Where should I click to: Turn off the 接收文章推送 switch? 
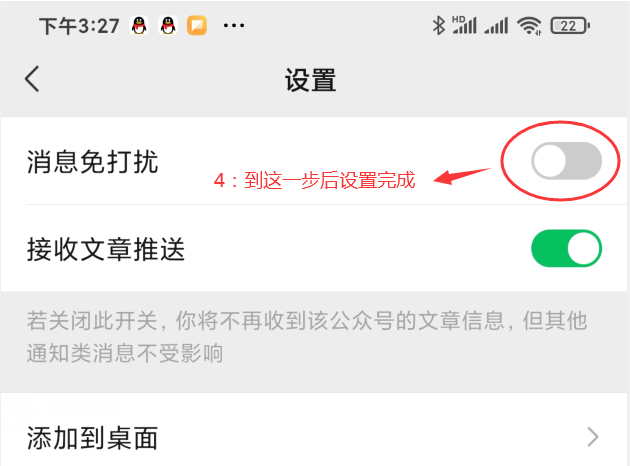pos(567,248)
